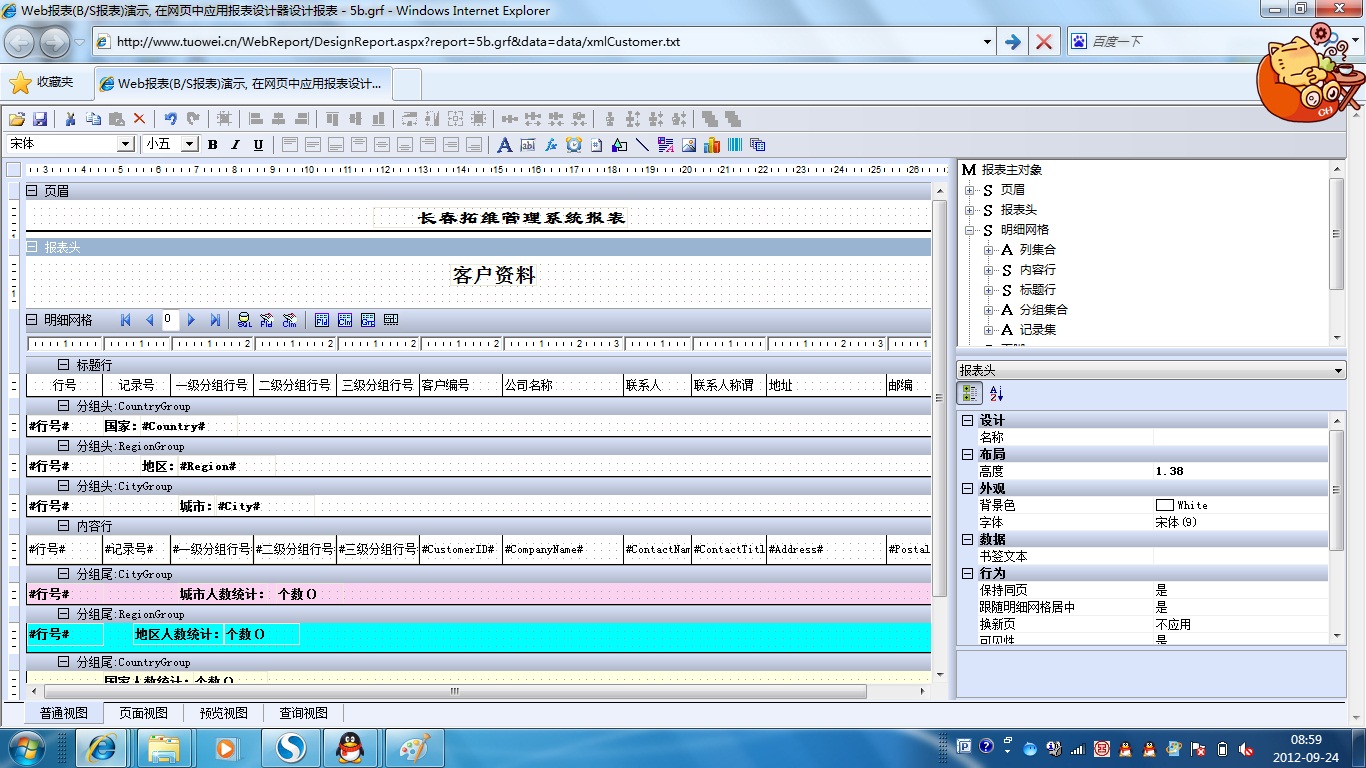Image resolution: width=1366 pixels, height=768 pixels.
Task: Insert a barcode element from toolbar
Action: click(735, 145)
